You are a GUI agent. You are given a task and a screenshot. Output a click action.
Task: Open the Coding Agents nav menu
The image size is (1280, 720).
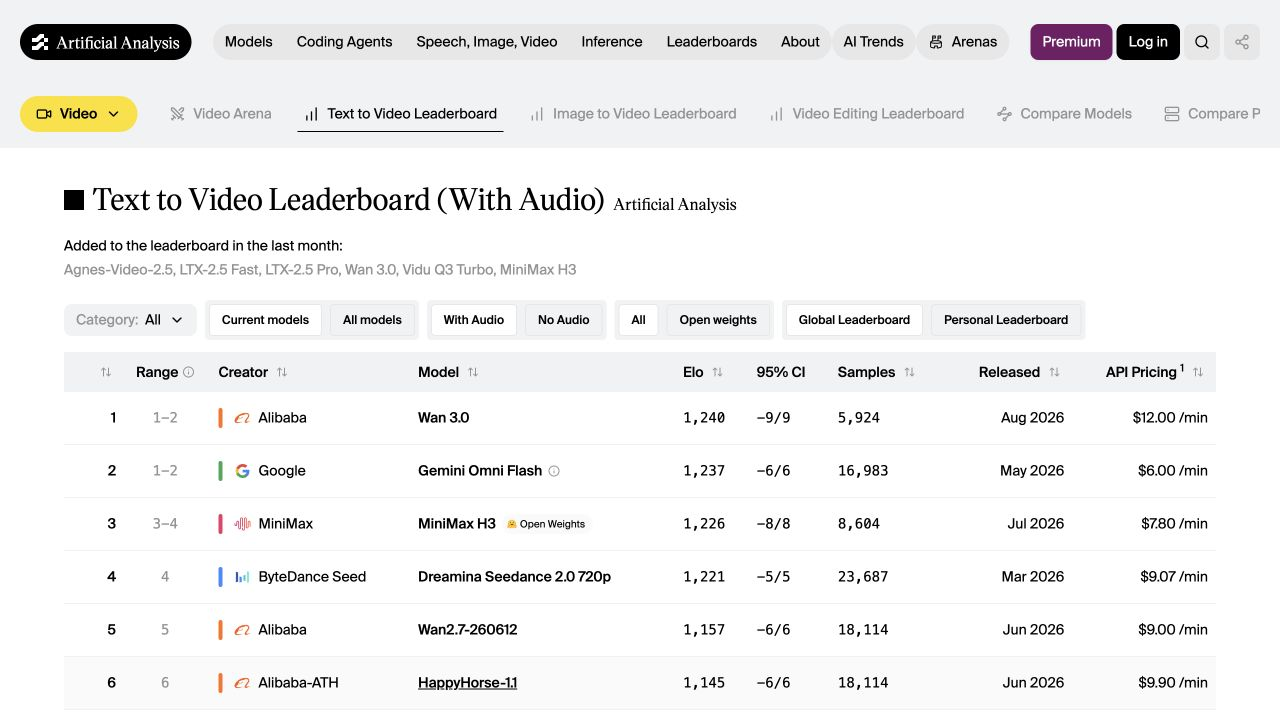coord(344,42)
